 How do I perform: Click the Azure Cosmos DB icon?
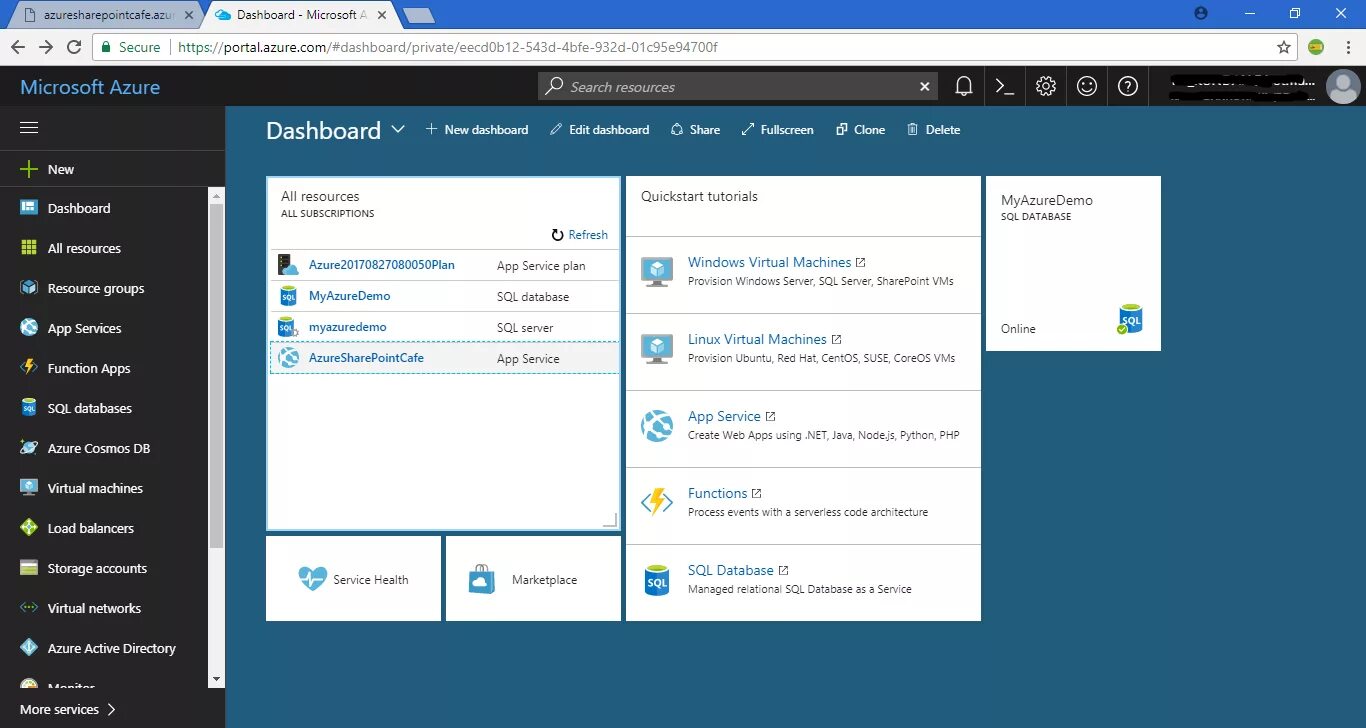(29, 448)
